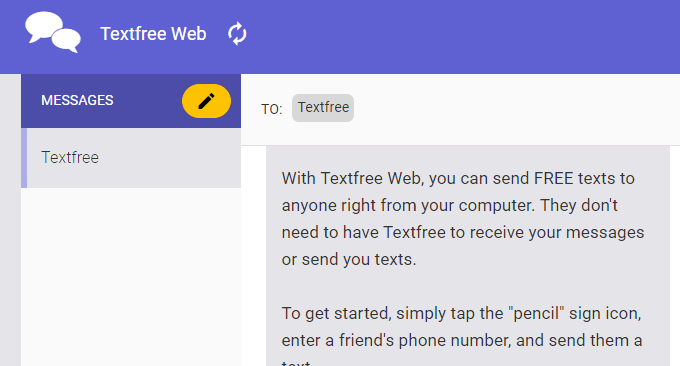Click the Textfree Web title text

coord(153,34)
